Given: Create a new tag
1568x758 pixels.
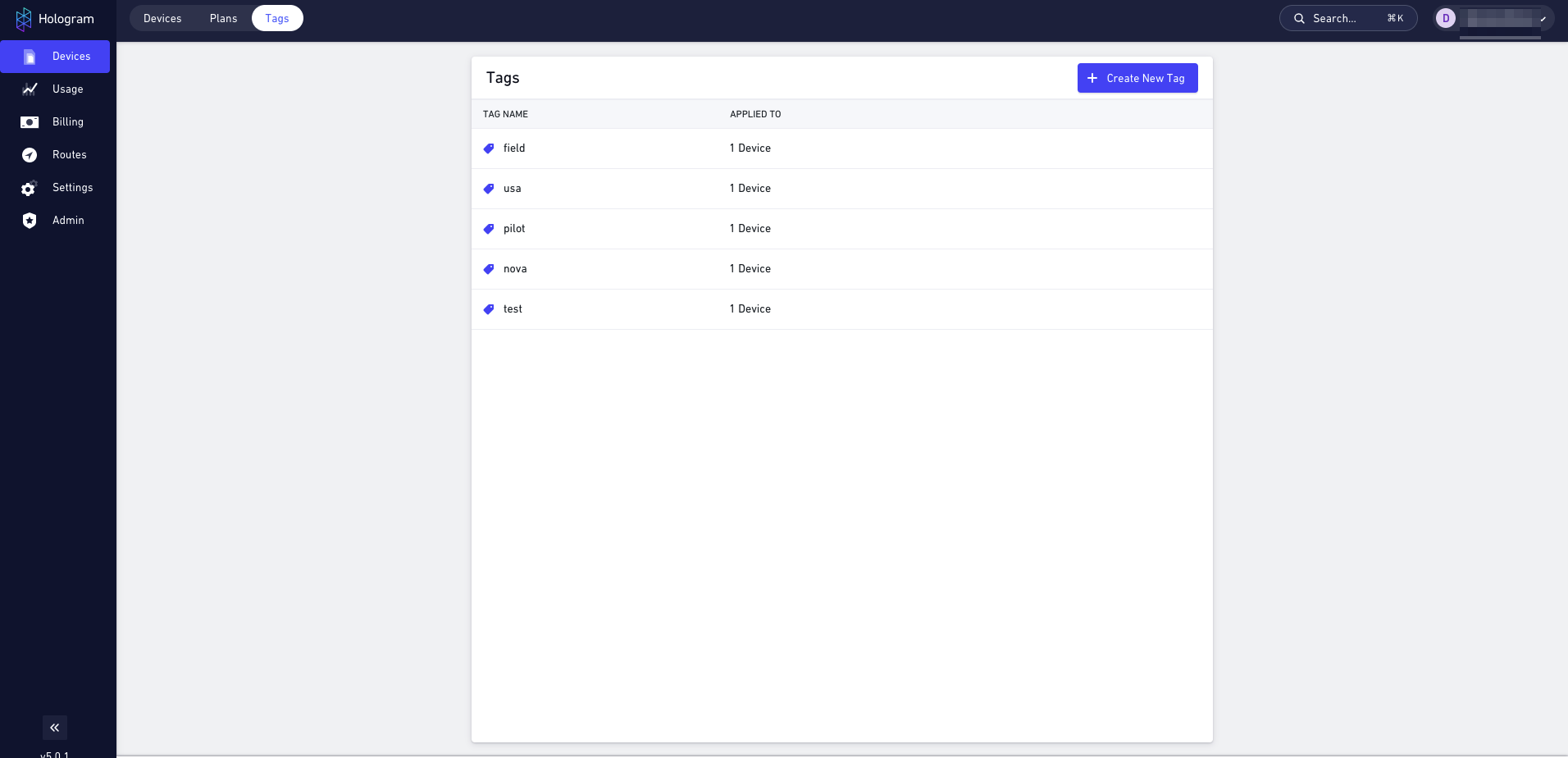Looking at the screenshot, I should click(1137, 78).
